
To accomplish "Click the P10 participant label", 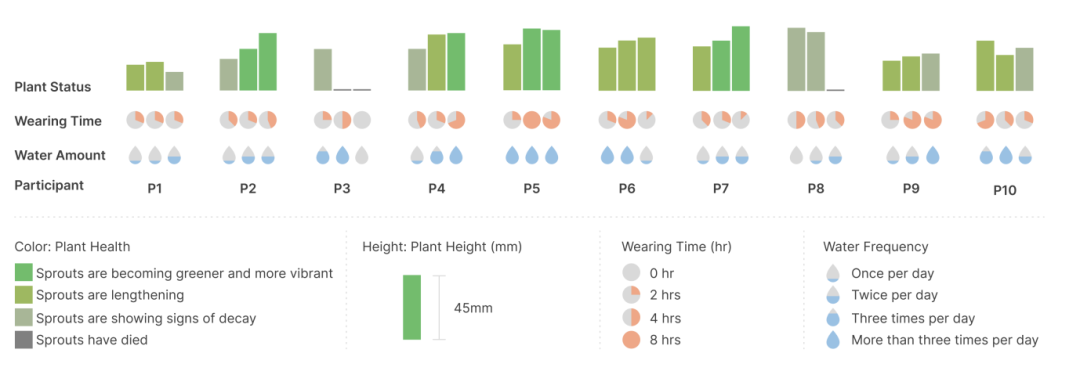I will click(x=1005, y=190).
